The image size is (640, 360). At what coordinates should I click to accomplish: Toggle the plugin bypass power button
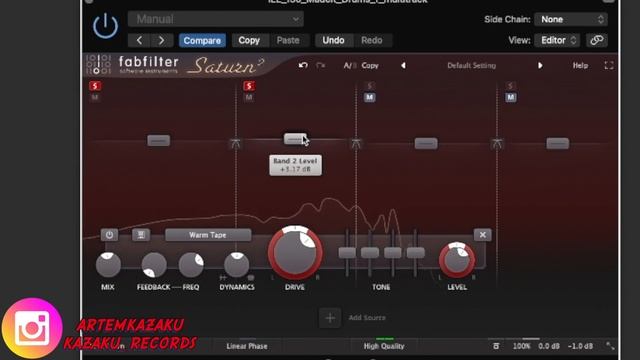point(105,26)
